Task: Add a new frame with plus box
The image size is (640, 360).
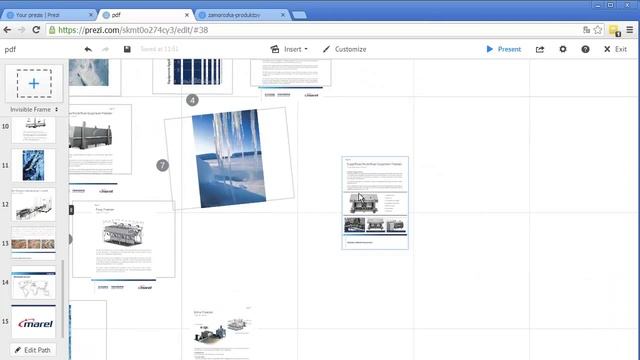Action: click(x=34, y=83)
